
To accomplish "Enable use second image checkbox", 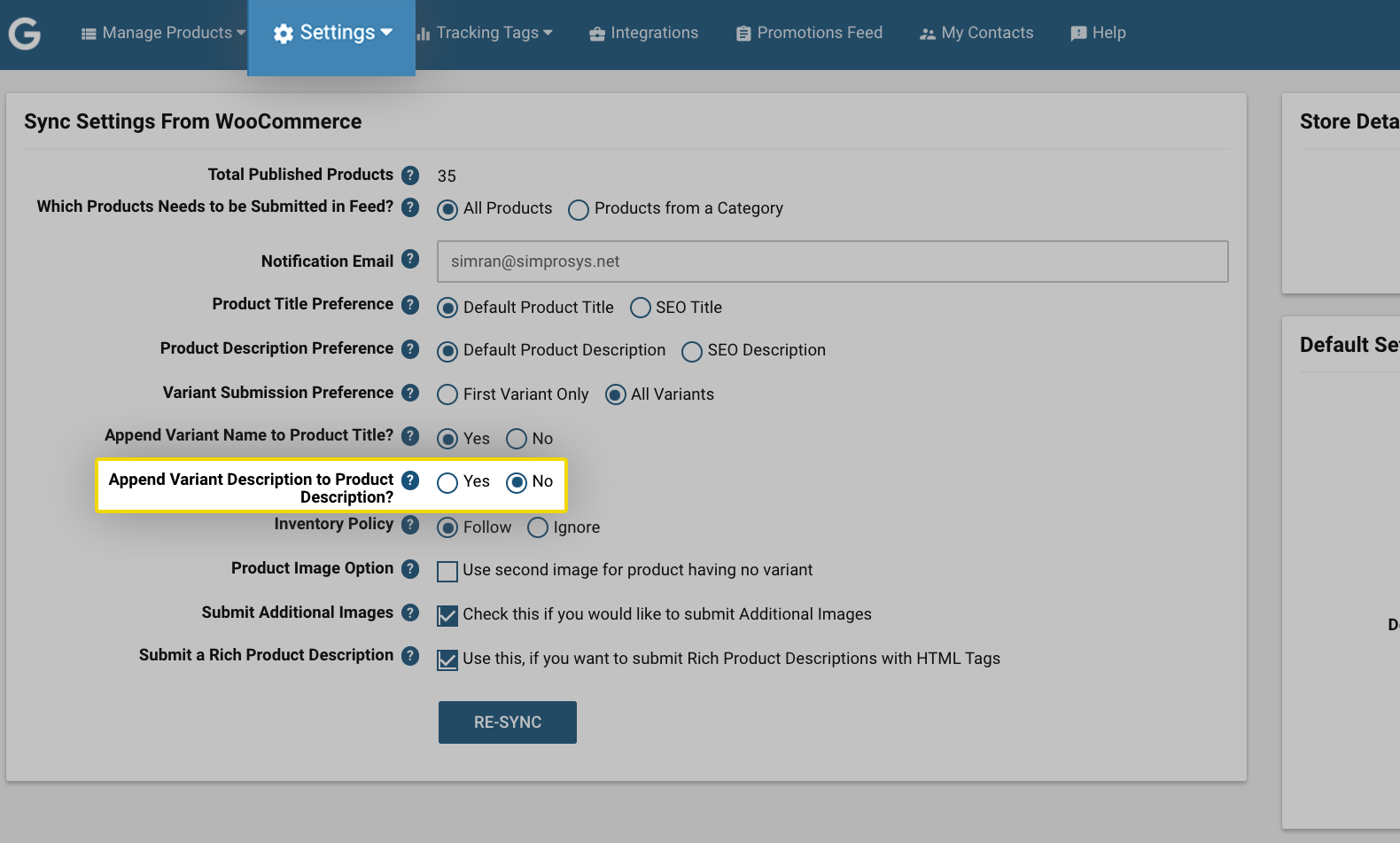I will coord(447,572).
